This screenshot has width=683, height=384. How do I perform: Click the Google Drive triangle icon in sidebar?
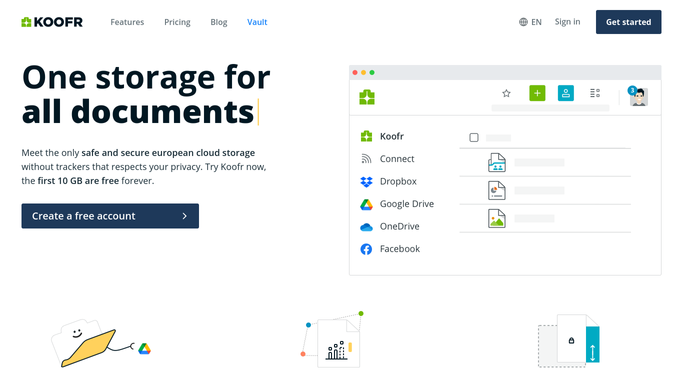(x=366, y=204)
